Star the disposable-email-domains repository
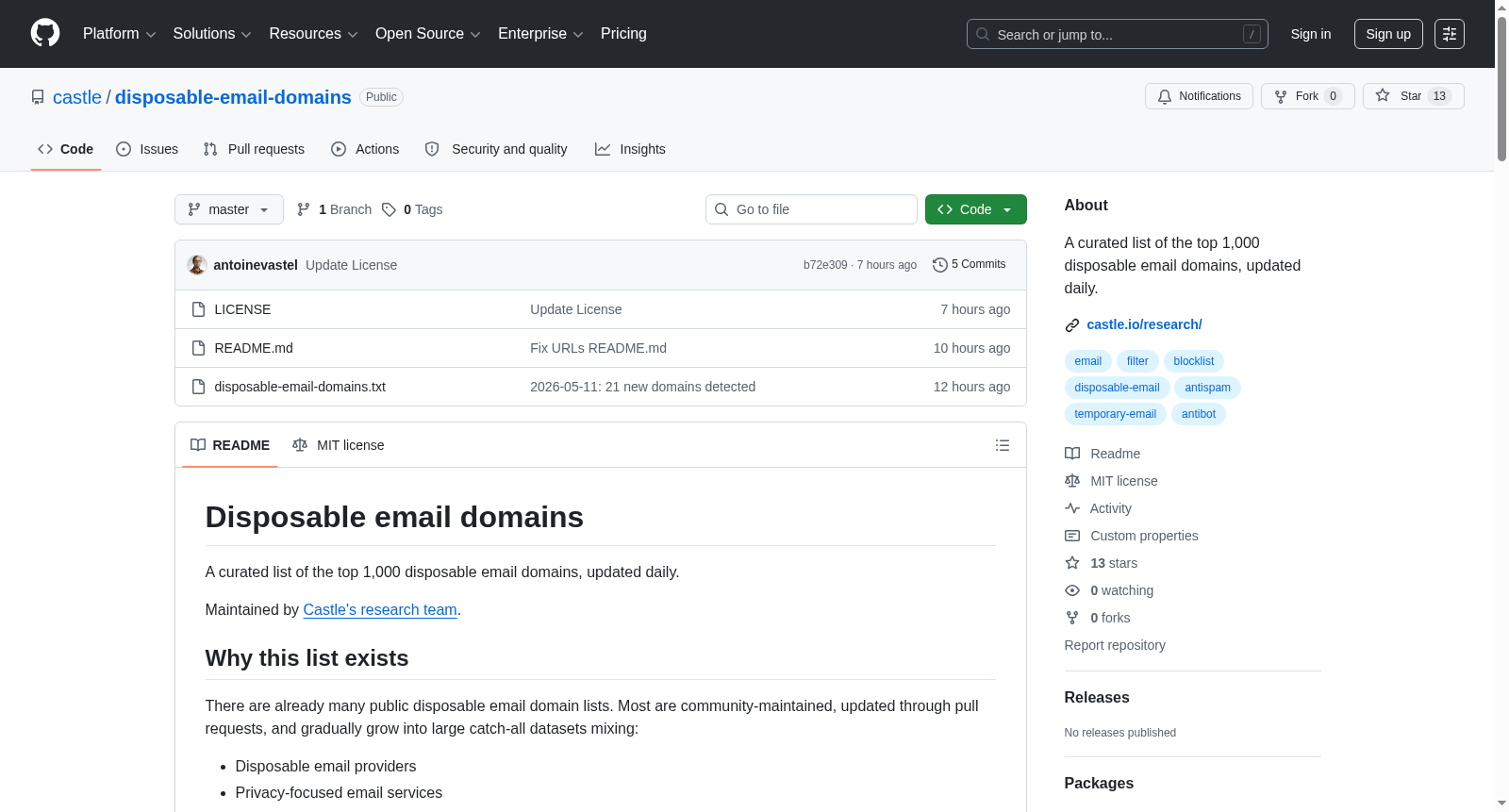Image resolution: width=1509 pixels, height=812 pixels. click(1413, 96)
